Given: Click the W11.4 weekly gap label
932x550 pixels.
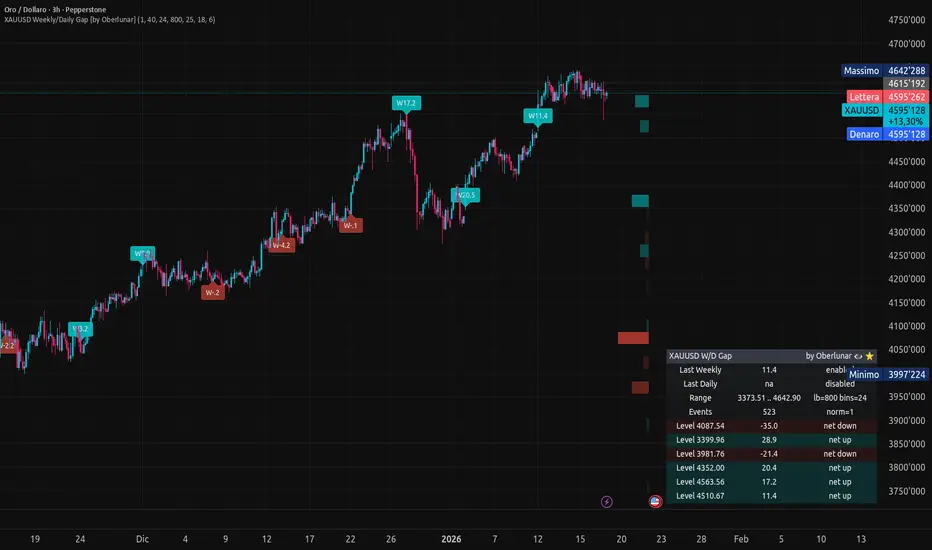Looking at the screenshot, I should click(x=538, y=116).
